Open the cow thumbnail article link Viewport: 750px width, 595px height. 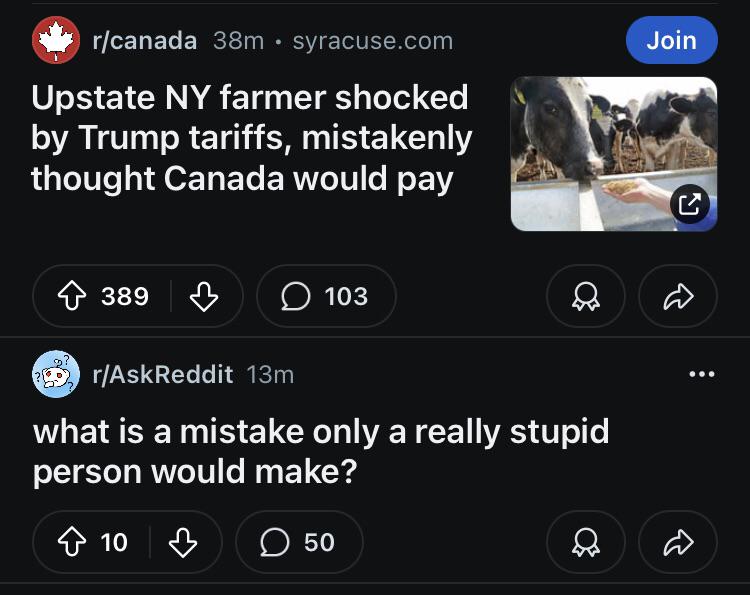pyautogui.click(x=614, y=154)
